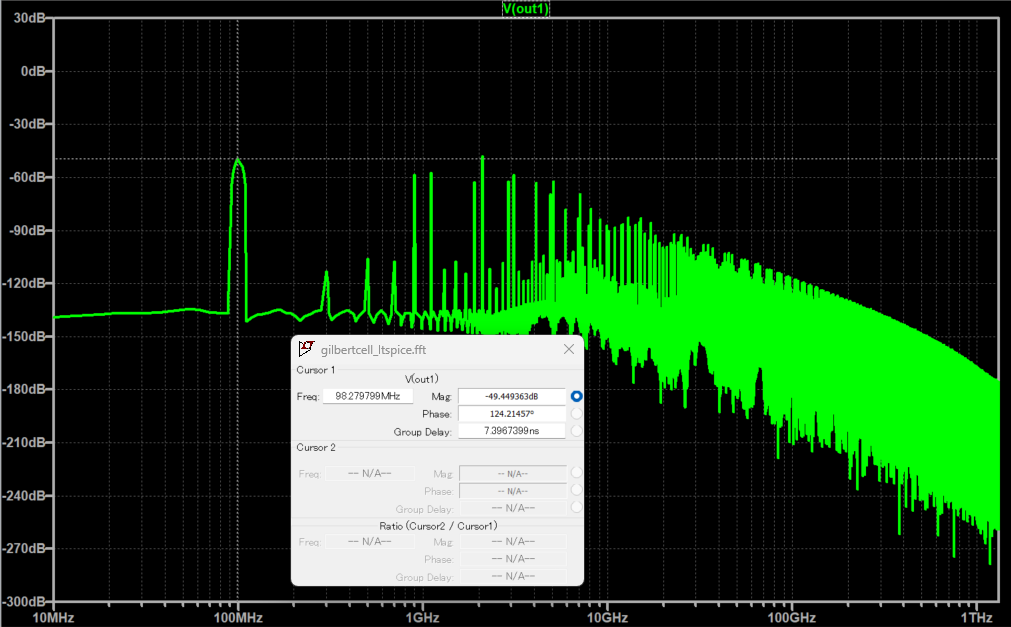Select Group Delay radio button for Cursor 2
This screenshot has height=627, width=1011.
[x=575, y=507]
